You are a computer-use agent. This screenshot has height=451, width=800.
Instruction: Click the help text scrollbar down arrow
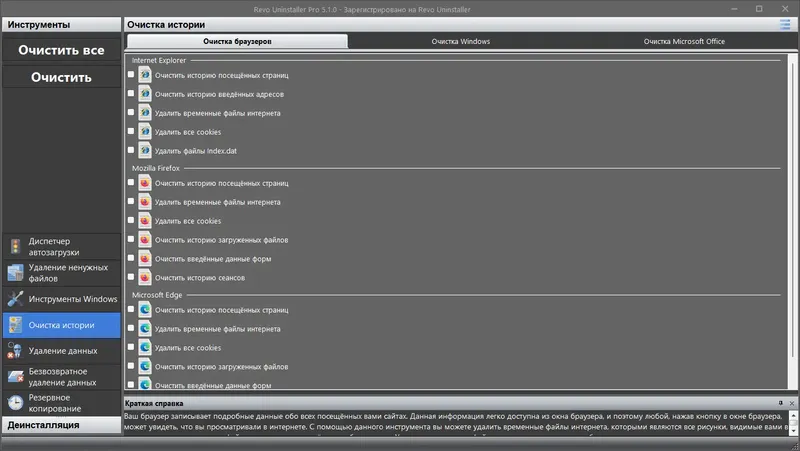pyautogui.click(x=793, y=431)
